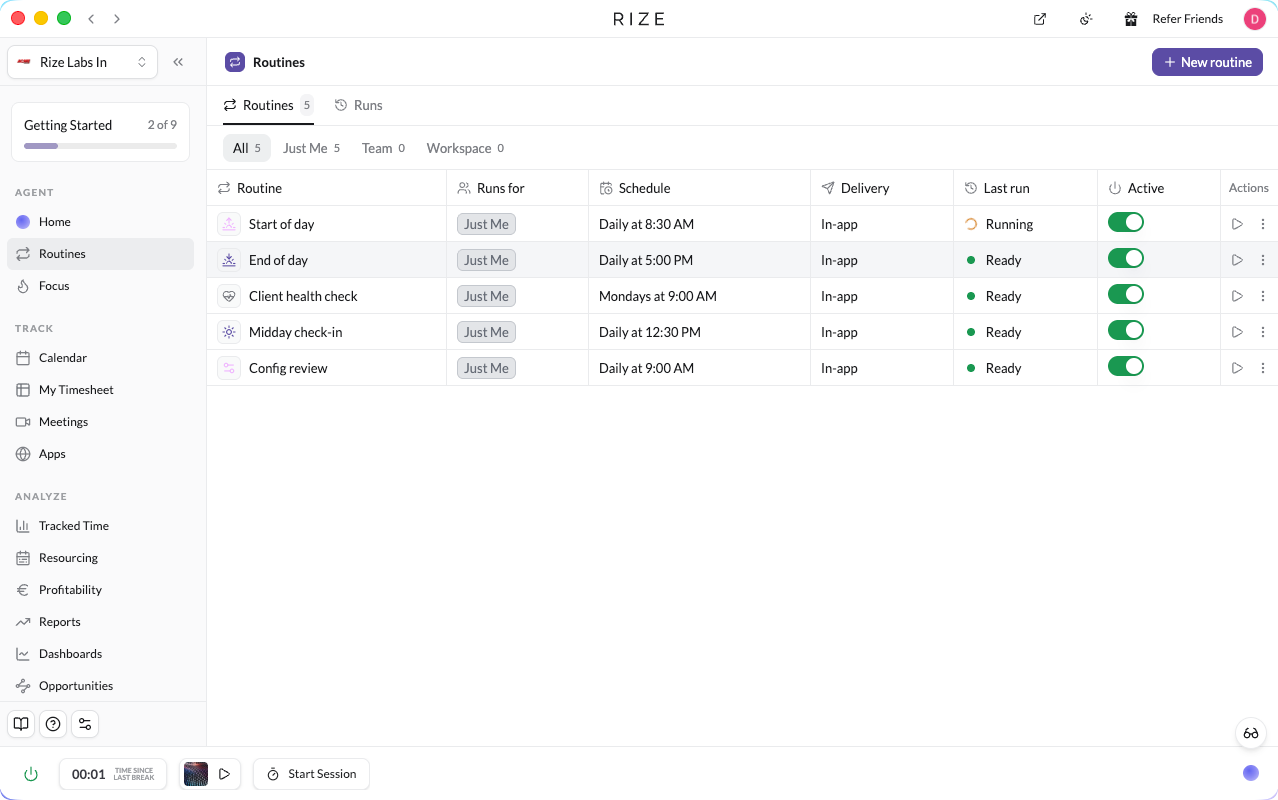The image size is (1278, 800).
Task: Open the help question mark icon
Action: coord(53,724)
